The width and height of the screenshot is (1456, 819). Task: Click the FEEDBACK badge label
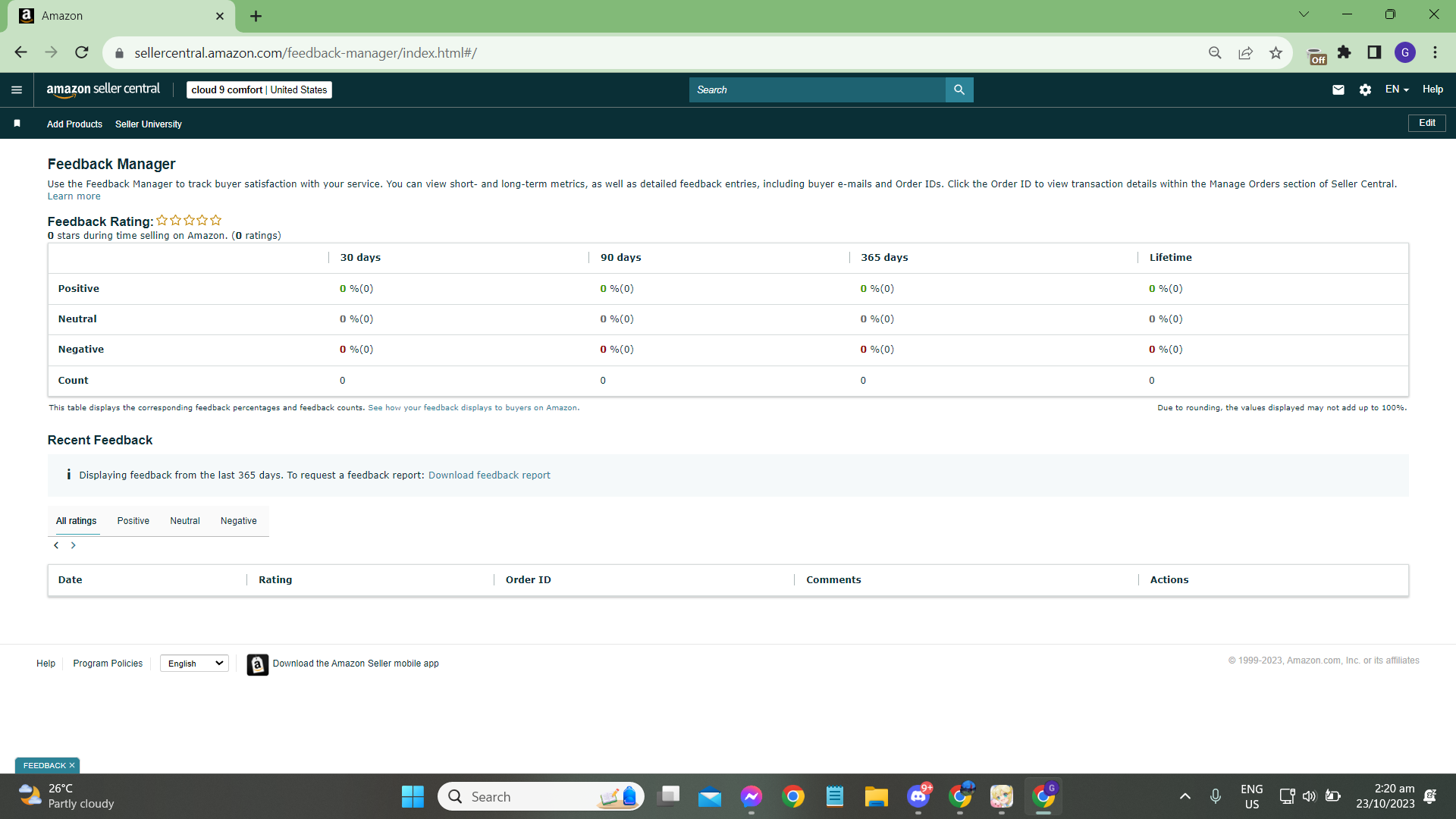coord(45,765)
